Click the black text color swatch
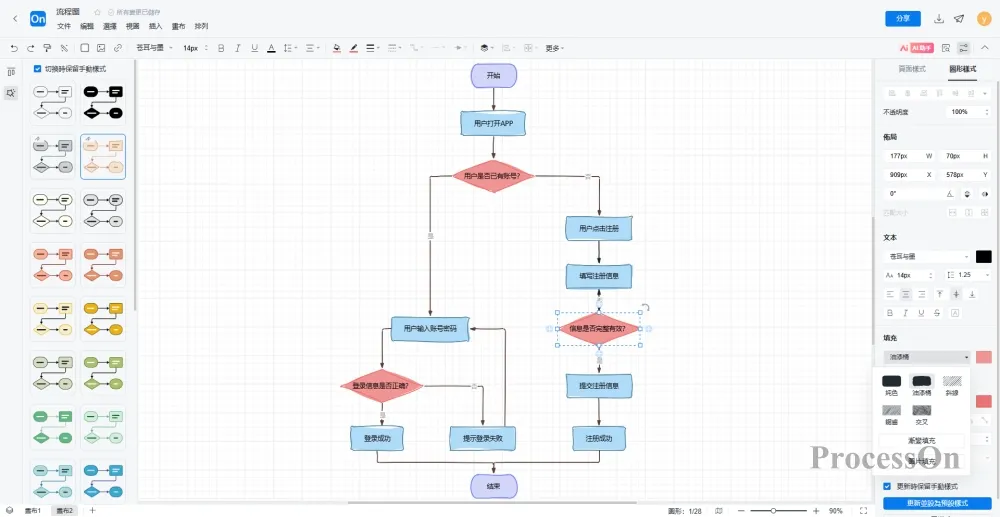1000x517 pixels. click(983, 257)
